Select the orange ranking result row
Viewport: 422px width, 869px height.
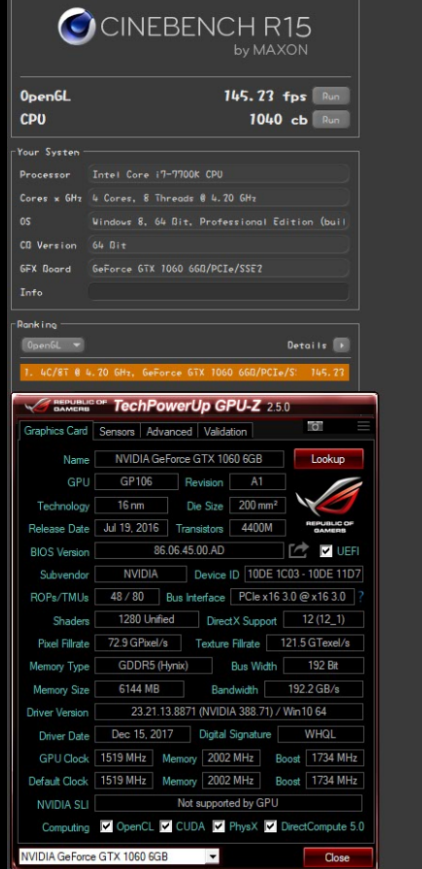click(x=185, y=372)
